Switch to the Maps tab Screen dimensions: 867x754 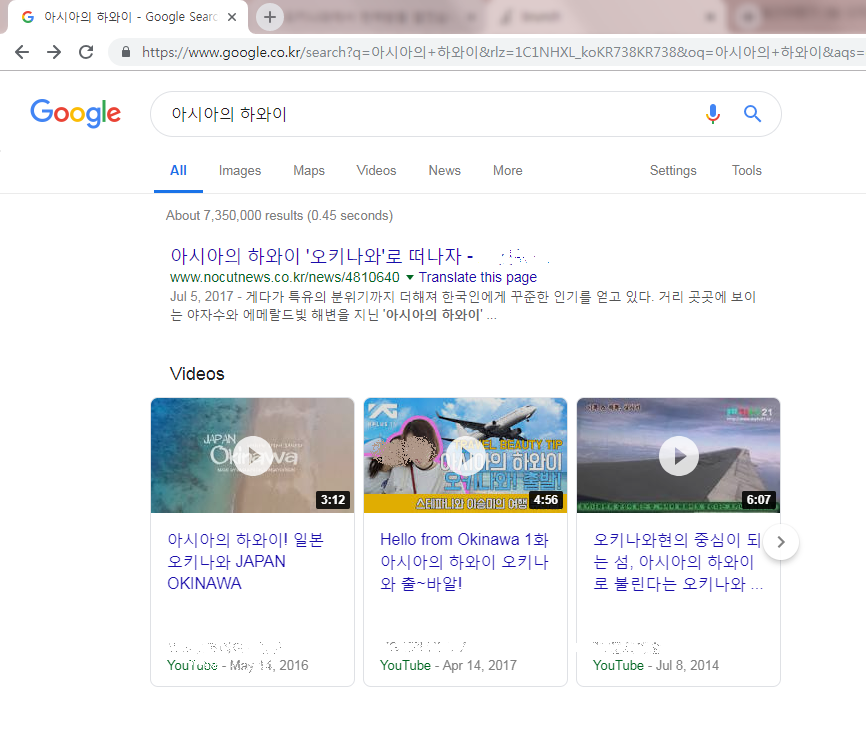[309, 170]
